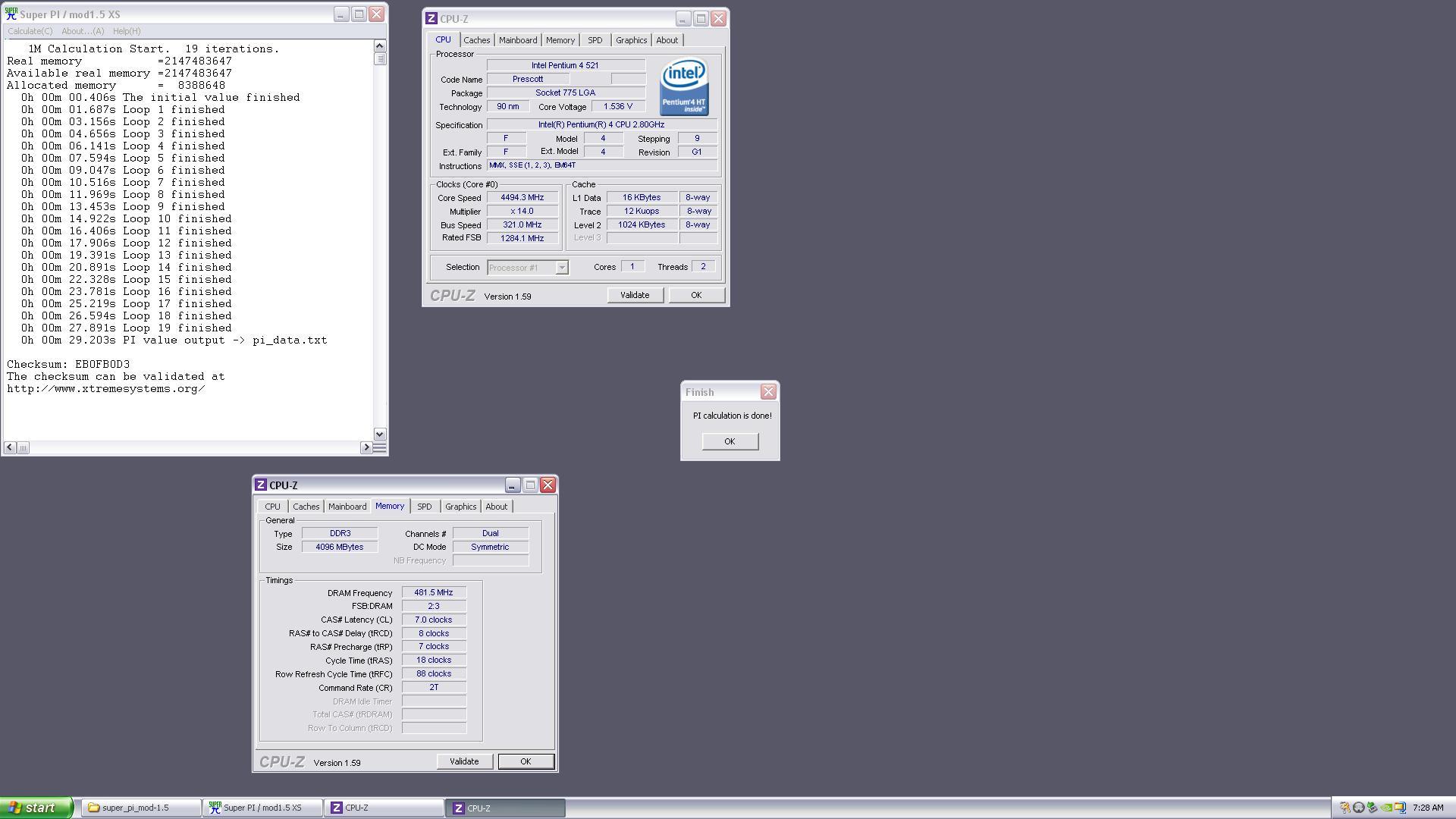Click Validate in the lower CPU-Z window
Screen dimensions: 1456x819
[x=464, y=761]
